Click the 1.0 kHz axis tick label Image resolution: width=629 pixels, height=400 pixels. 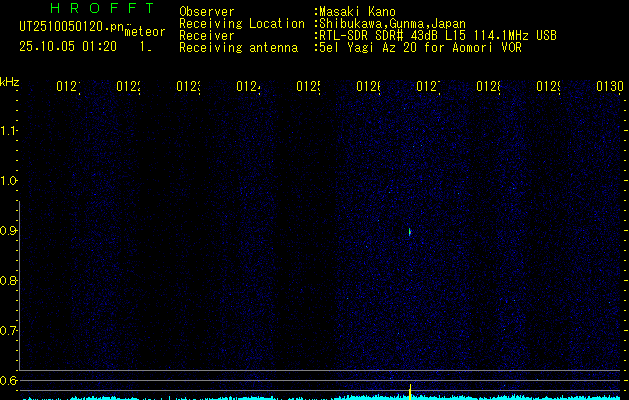[8, 181]
